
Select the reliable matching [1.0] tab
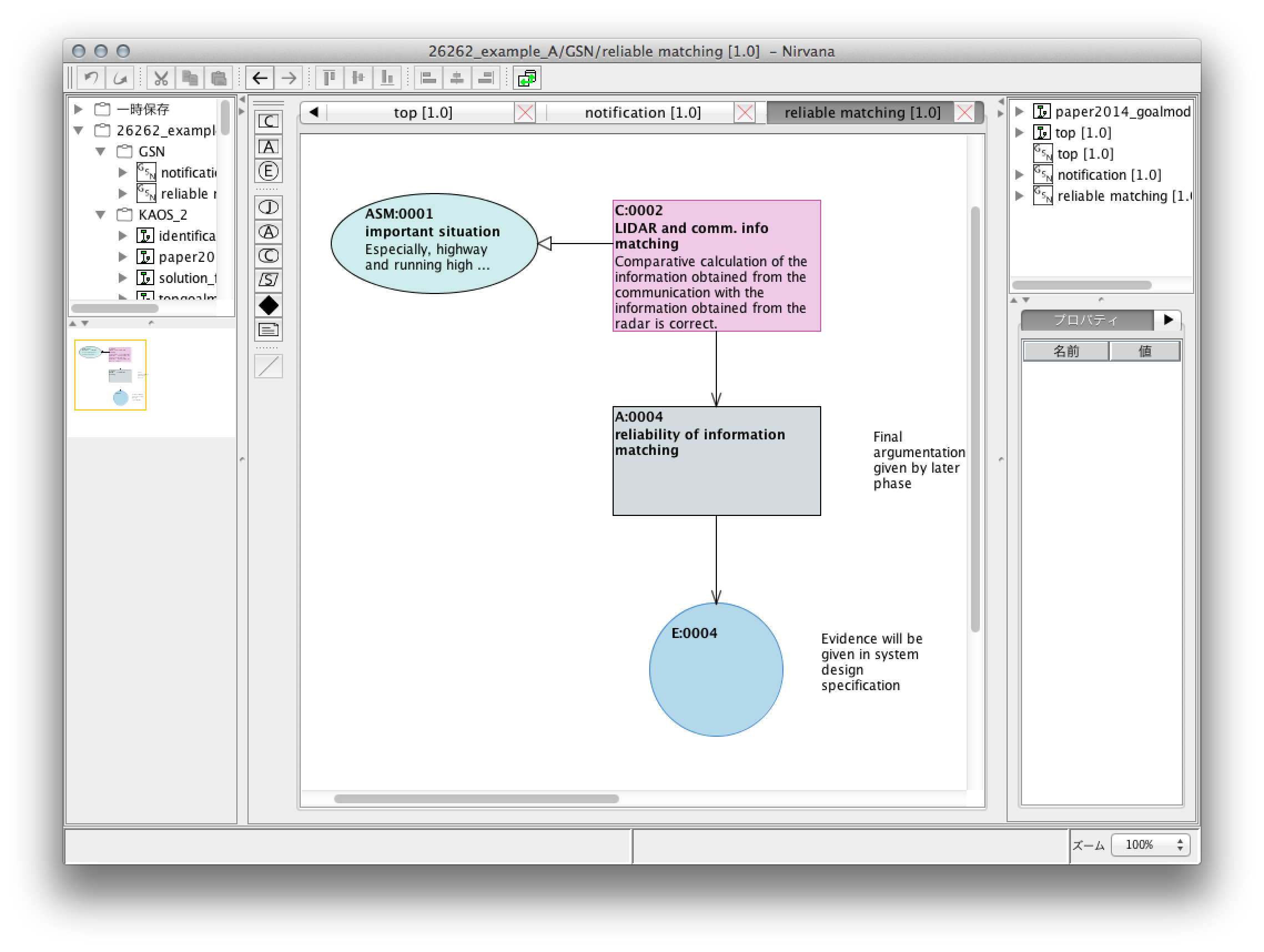pos(862,113)
